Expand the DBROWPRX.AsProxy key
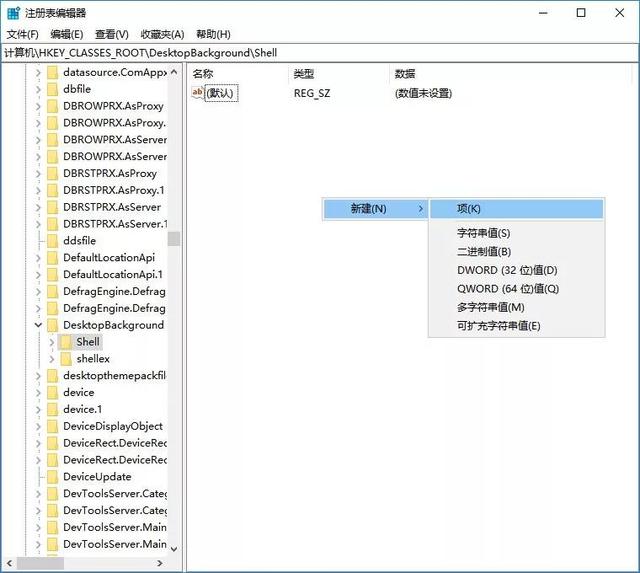Screen dimensions: 640x573 tap(38, 106)
